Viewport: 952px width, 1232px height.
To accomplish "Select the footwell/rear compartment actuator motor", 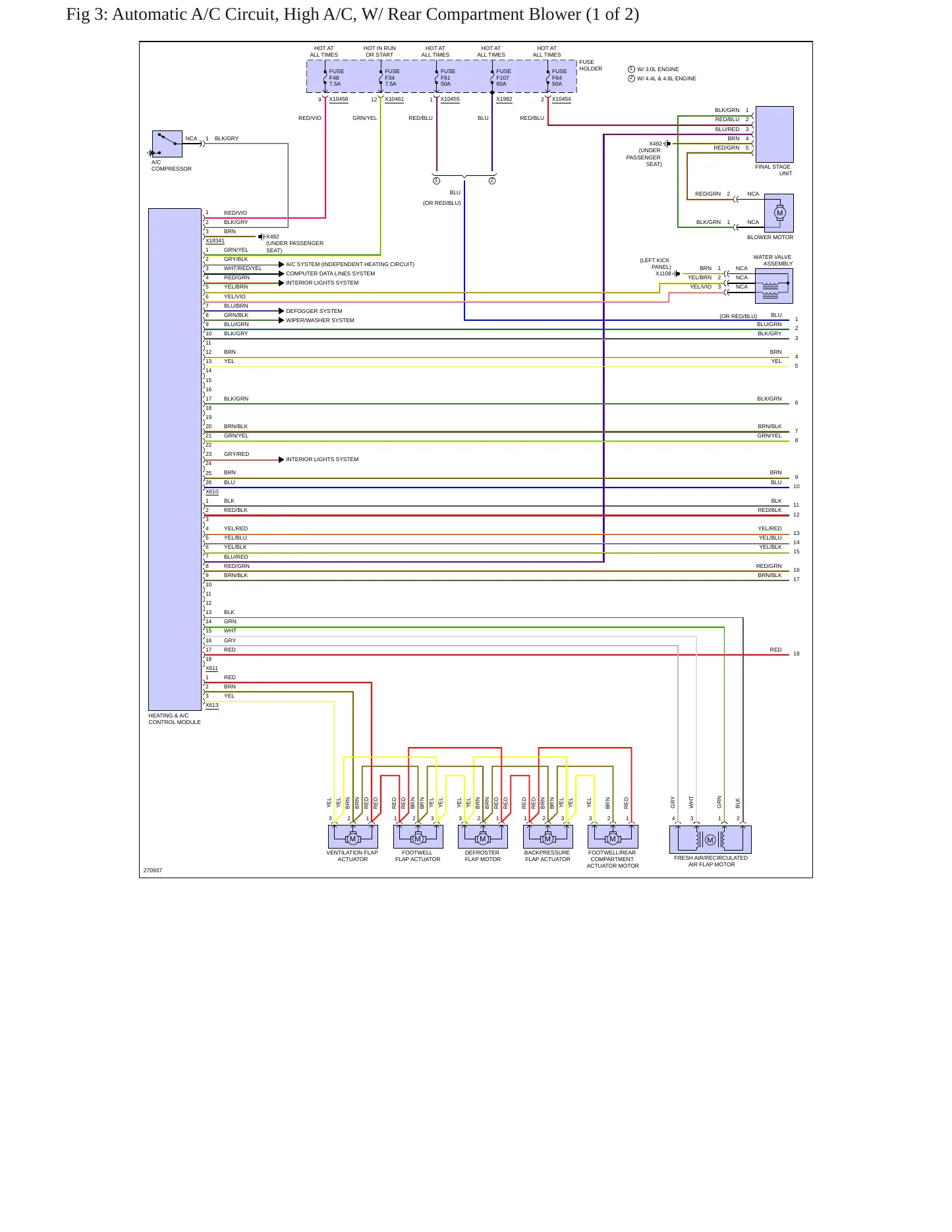I will (613, 837).
